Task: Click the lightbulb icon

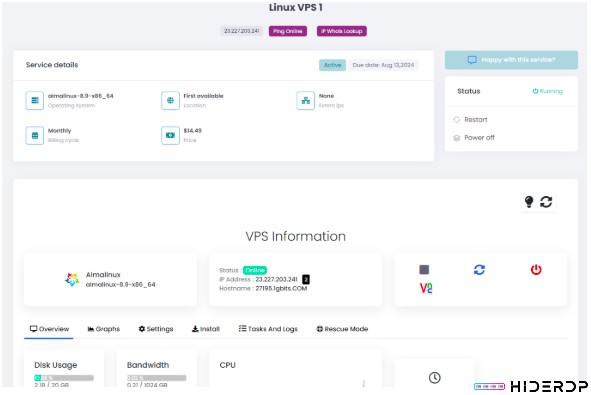Action: pos(529,202)
